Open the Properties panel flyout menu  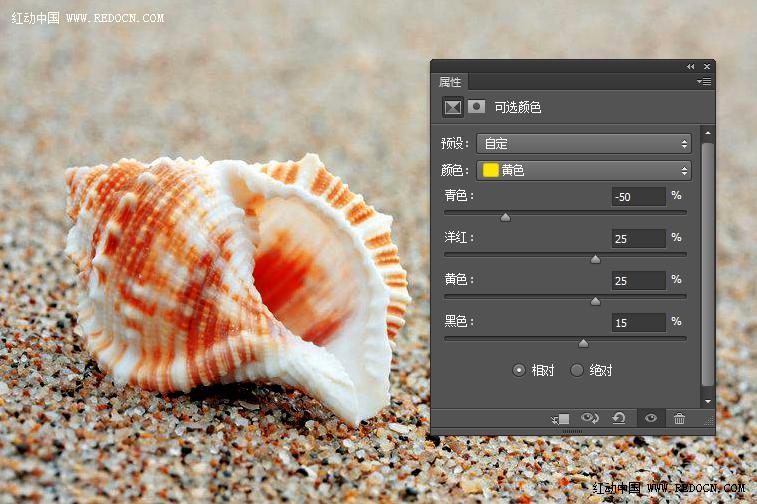[704, 82]
